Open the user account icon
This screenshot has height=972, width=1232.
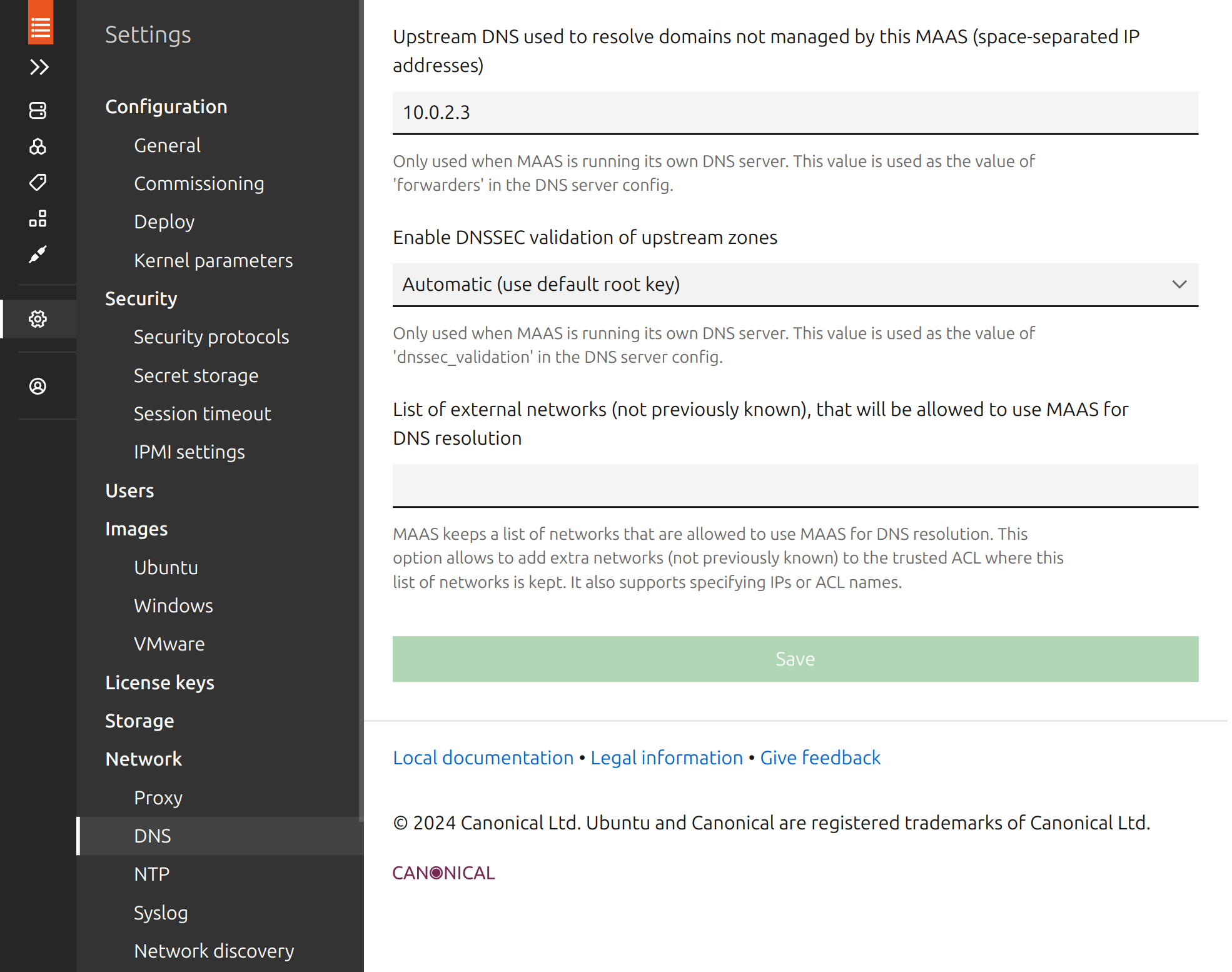coord(38,386)
